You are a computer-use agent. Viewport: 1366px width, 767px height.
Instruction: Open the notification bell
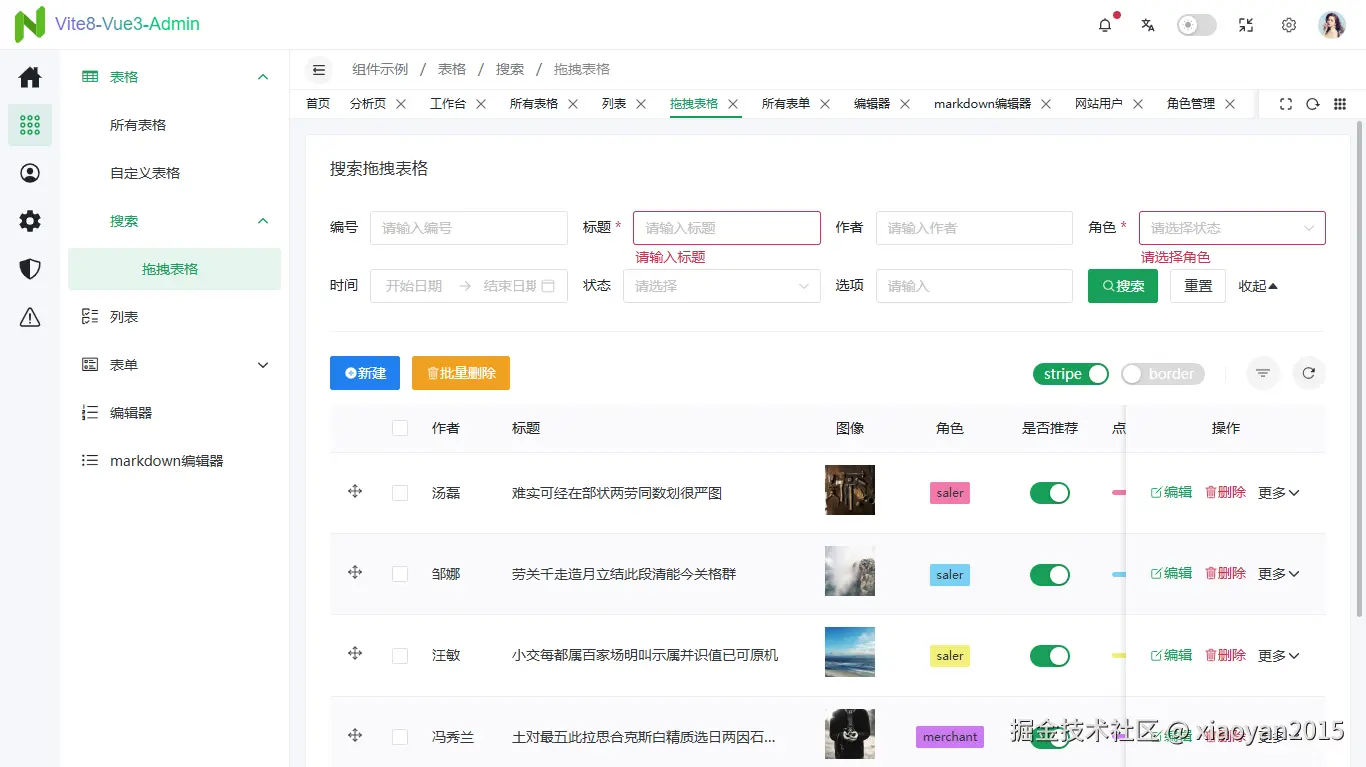point(1105,25)
